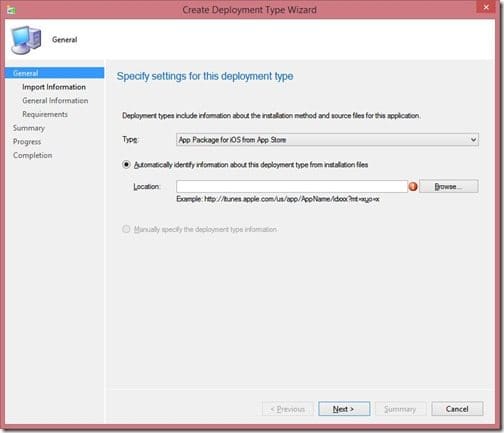This screenshot has width=504, height=433.
Task: Click the wizard computer icon in header
Action: point(26,40)
